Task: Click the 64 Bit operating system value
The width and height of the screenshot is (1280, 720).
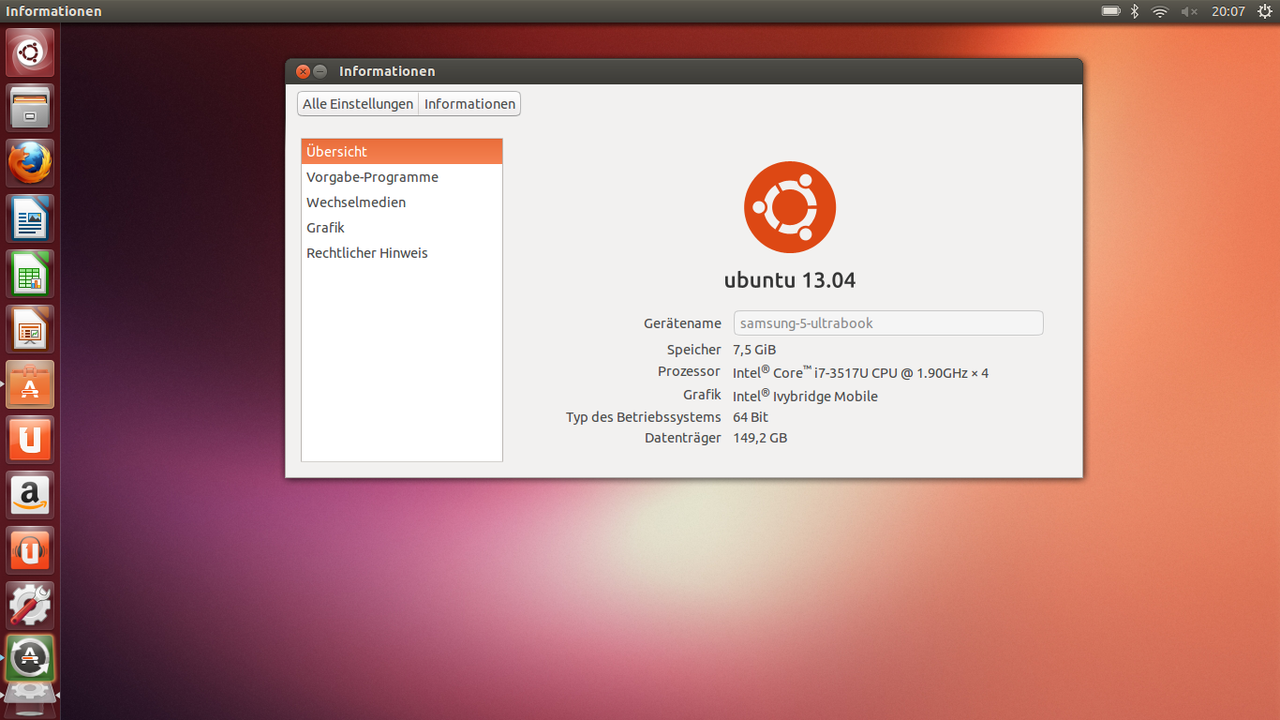Action: pyautogui.click(x=750, y=417)
